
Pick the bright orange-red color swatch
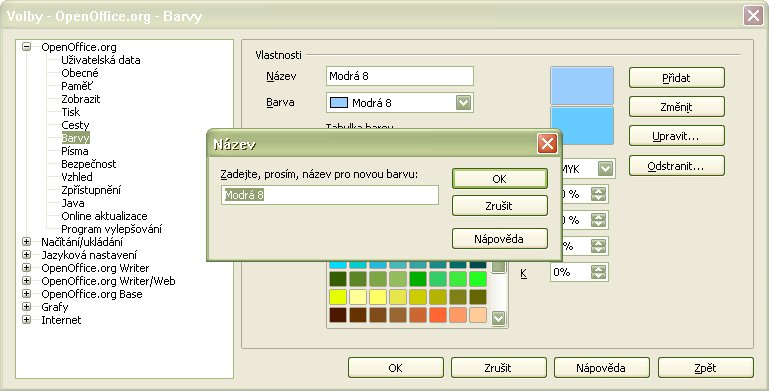pyautogui.click(x=438, y=315)
